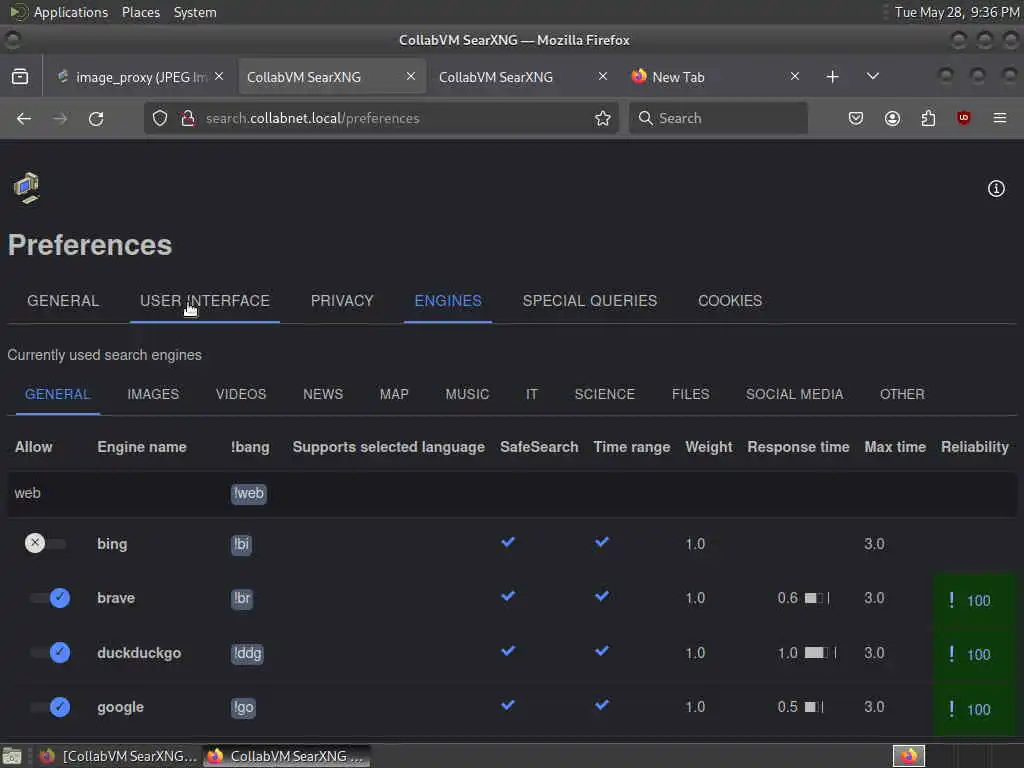The image size is (1024, 768).
Task: Click the !ddg bang label
Action: (x=247, y=653)
